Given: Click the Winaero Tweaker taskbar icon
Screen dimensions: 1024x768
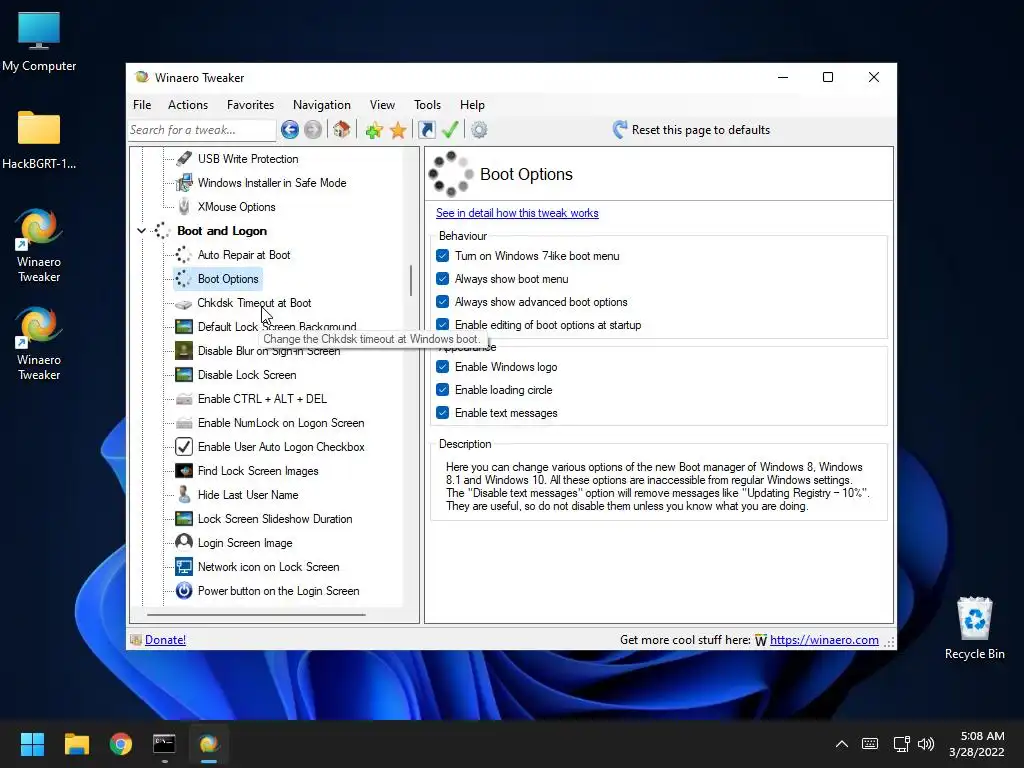Looking at the screenshot, I should 208,744.
